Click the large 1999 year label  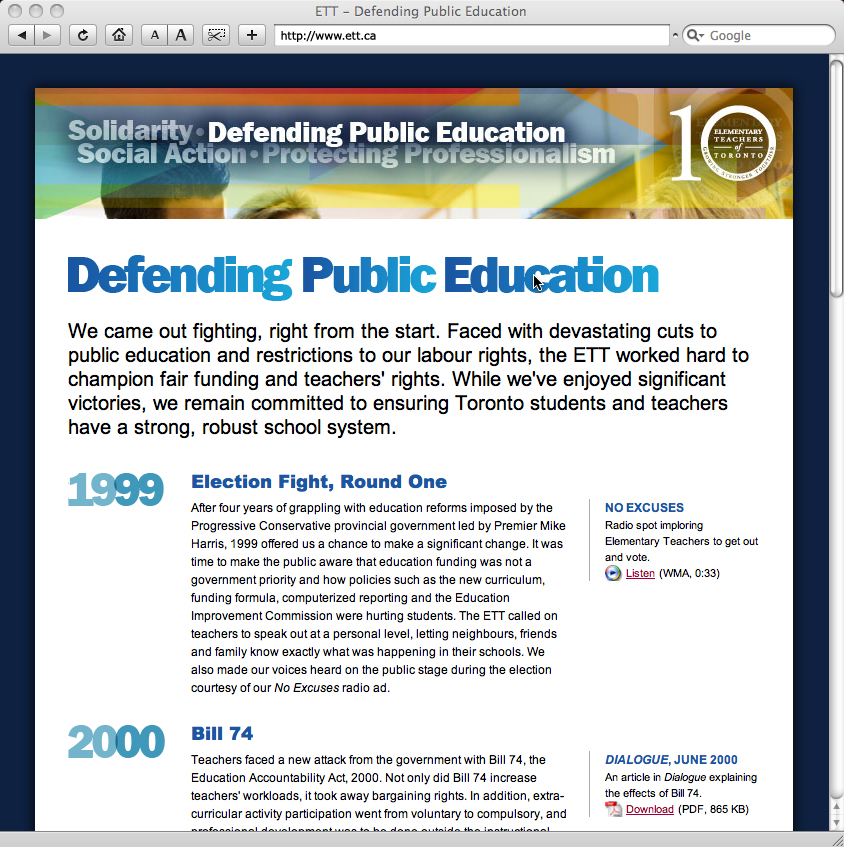(116, 489)
